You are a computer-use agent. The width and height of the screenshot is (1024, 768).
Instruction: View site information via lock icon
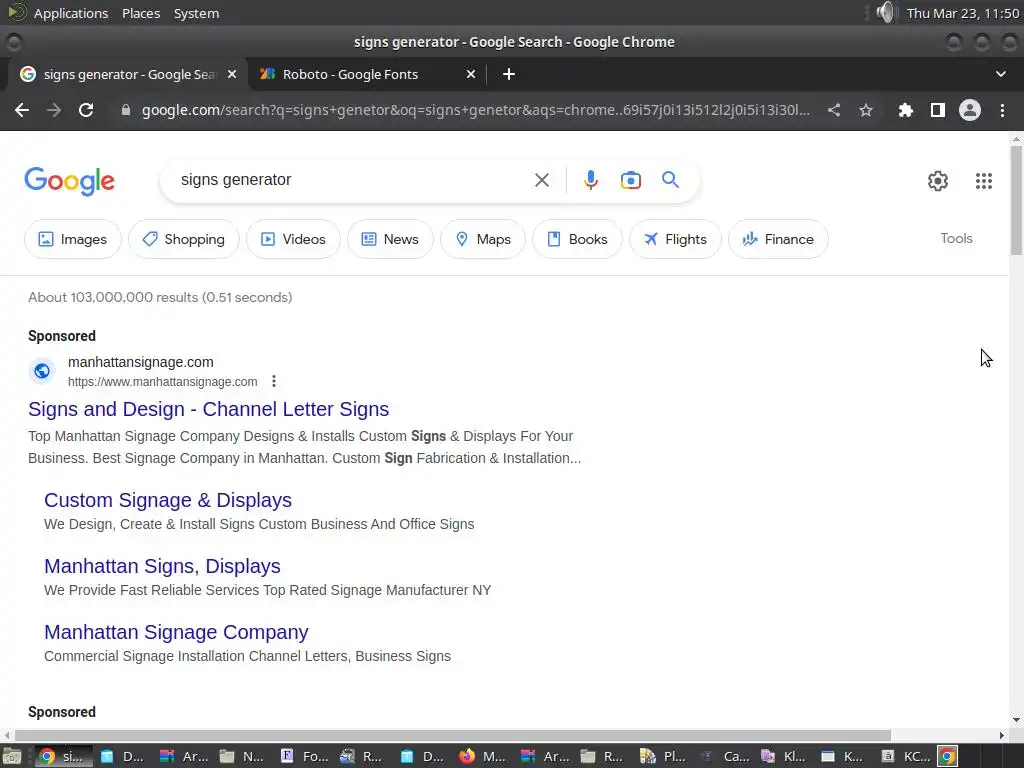pyautogui.click(x=126, y=110)
